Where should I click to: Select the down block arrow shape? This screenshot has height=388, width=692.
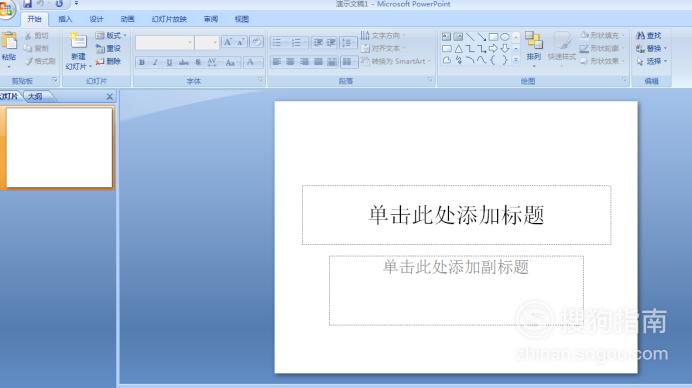[x=505, y=49]
